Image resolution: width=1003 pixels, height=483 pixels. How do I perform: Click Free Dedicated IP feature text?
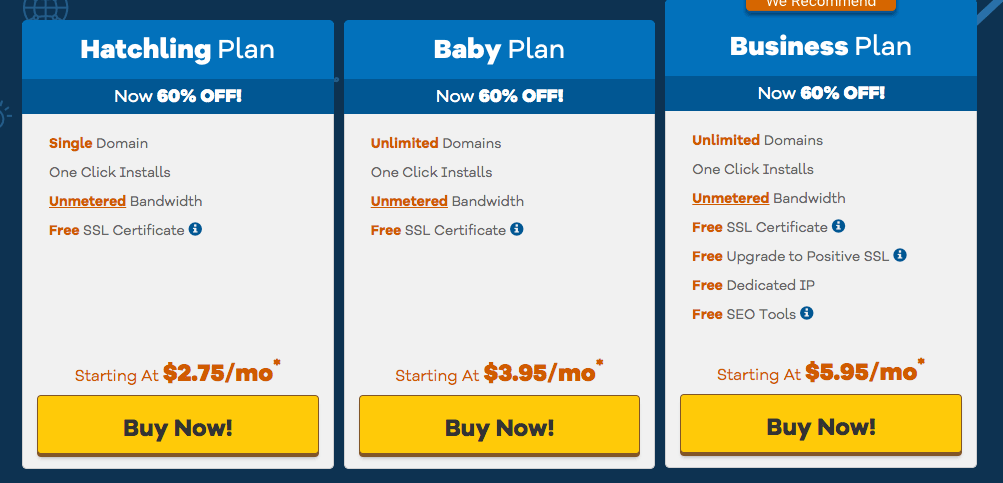(x=754, y=285)
